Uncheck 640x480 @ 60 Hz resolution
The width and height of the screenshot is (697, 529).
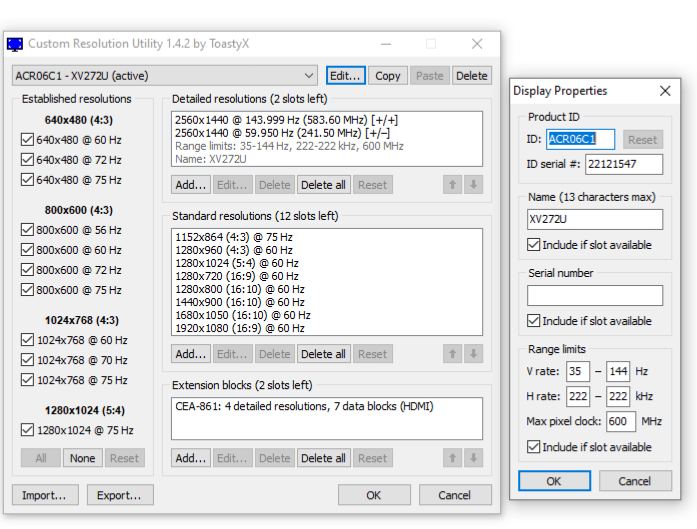[27, 140]
